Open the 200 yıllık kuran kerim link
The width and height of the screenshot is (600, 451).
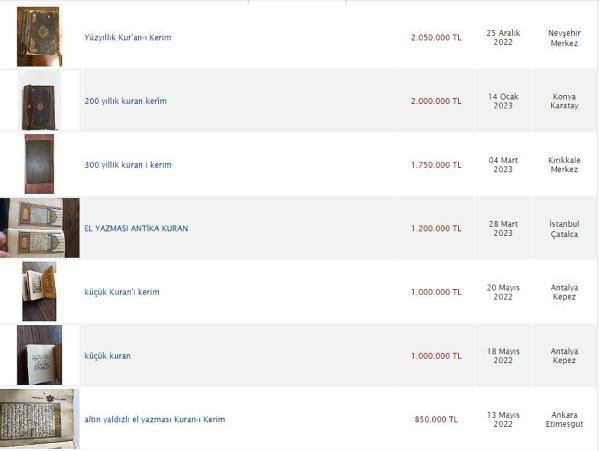click(126, 101)
